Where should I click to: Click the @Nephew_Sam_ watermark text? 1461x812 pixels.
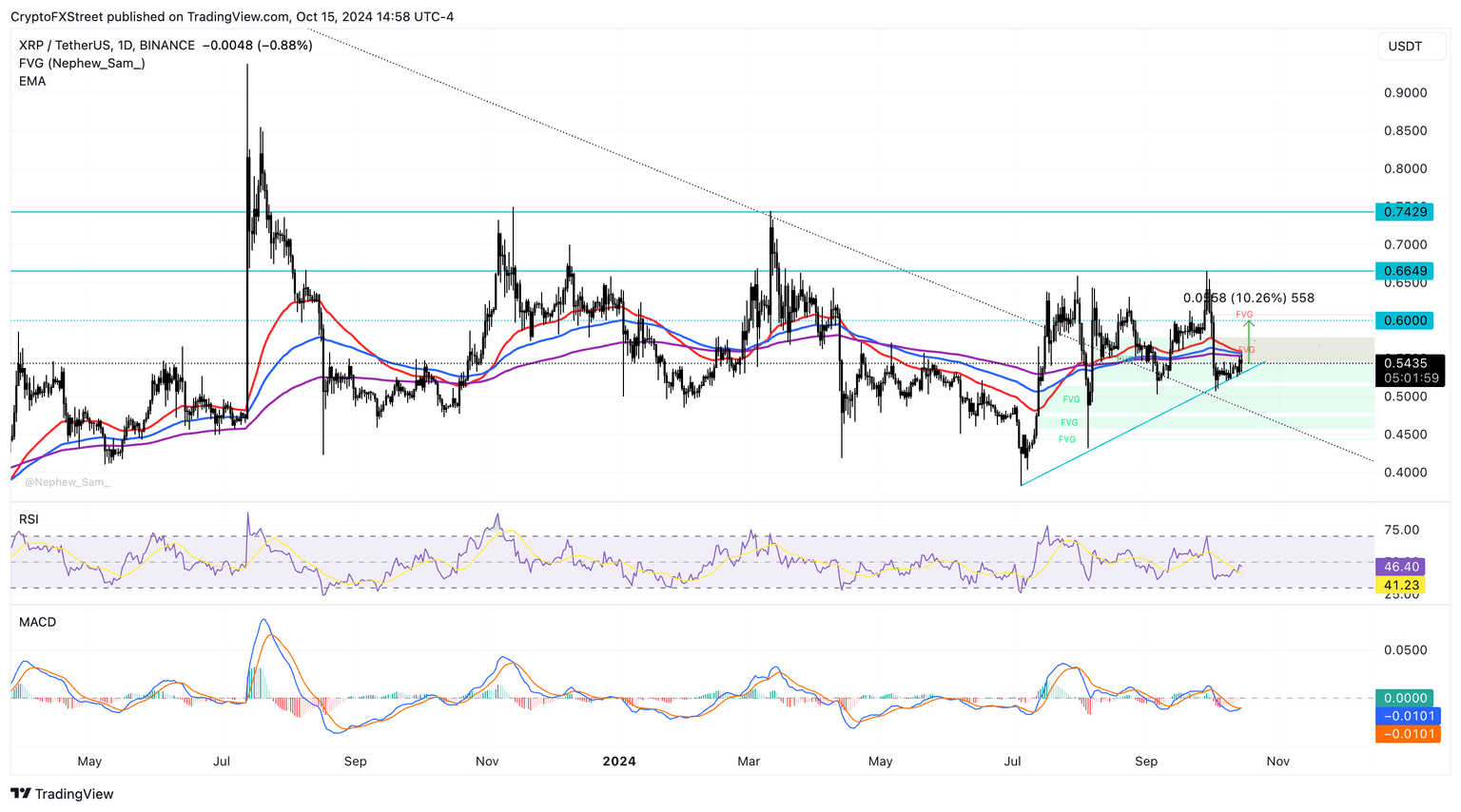[x=68, y=482]
